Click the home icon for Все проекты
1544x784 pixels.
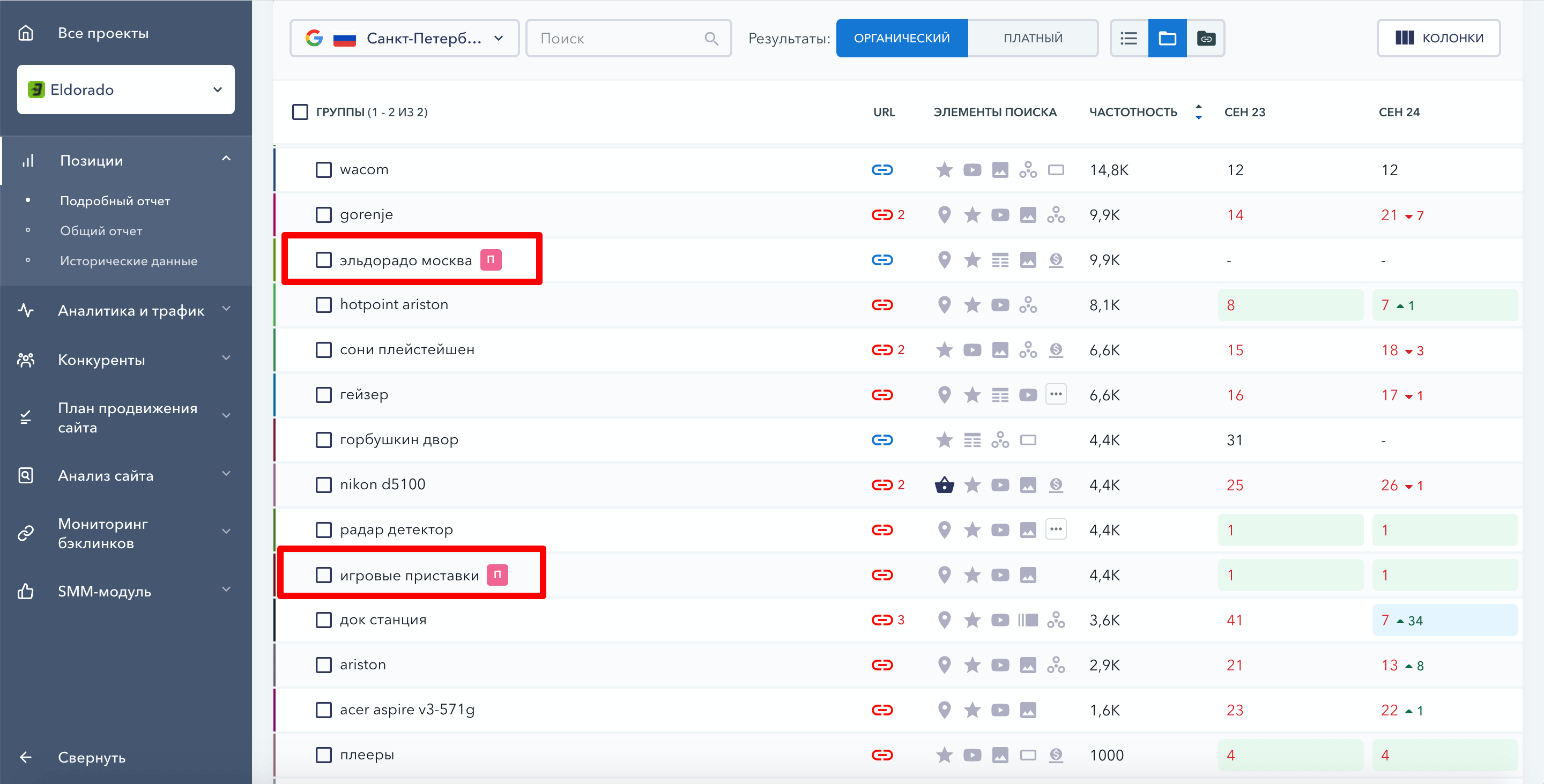[26, 33]
